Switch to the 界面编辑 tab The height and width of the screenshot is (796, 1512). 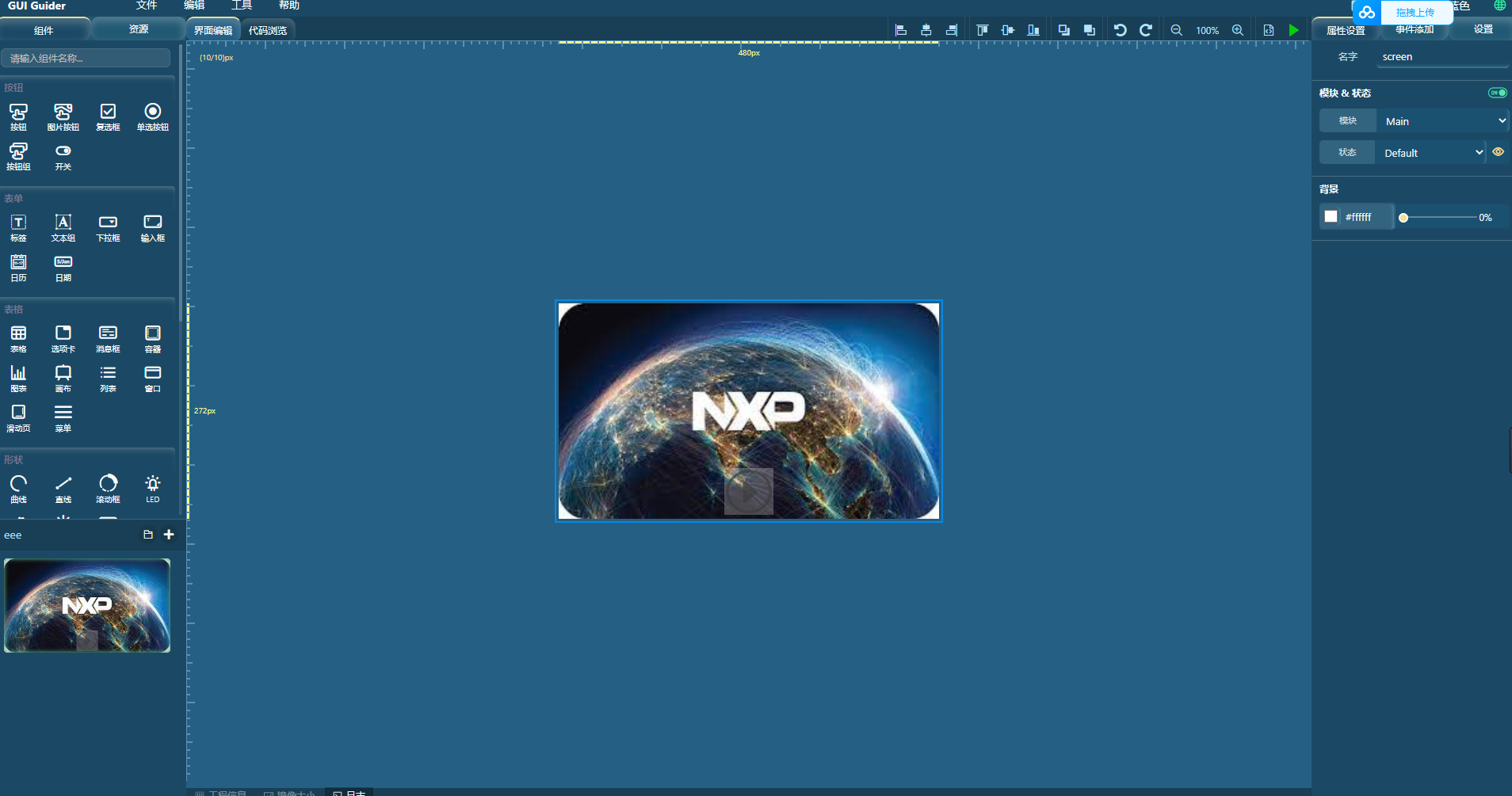(x=213, y=30)
